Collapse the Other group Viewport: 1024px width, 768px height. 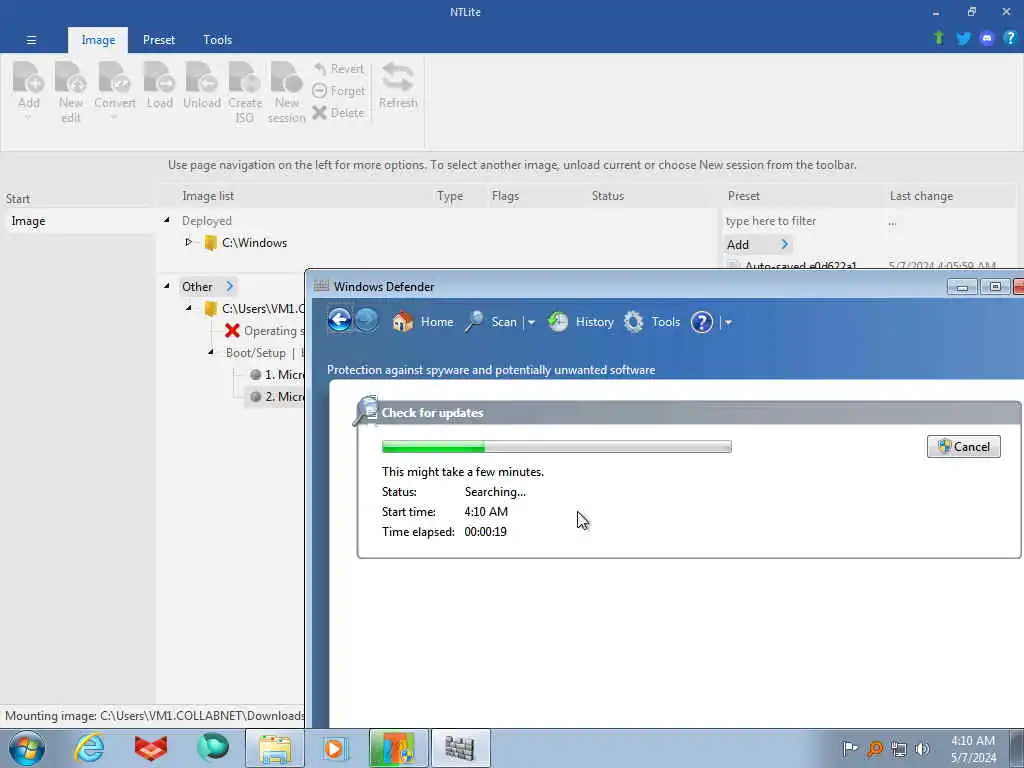[167, 286]
